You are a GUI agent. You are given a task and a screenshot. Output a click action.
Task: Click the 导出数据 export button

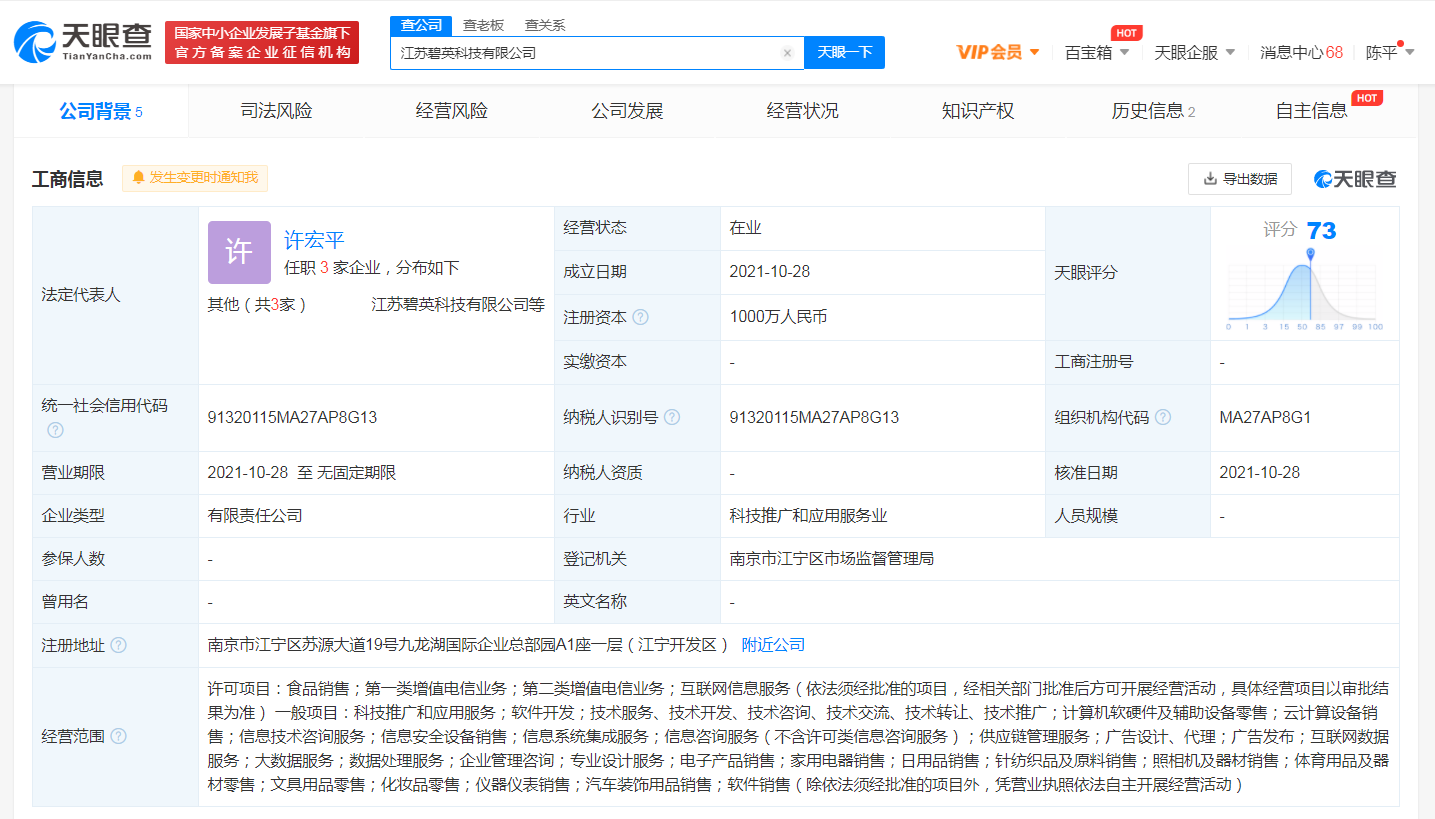click(1239, 179)
